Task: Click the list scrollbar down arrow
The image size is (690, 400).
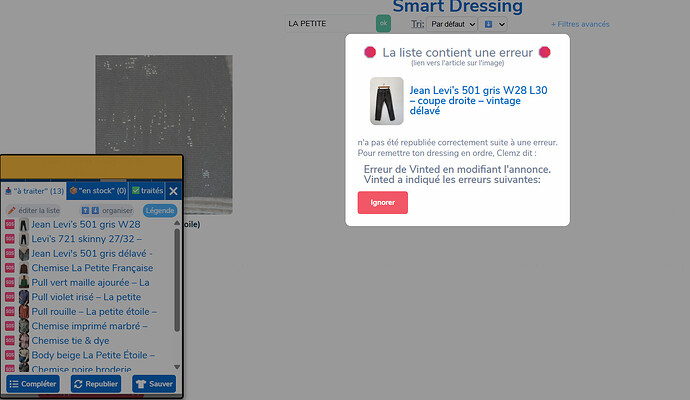Action: click(x=177, y=367)
